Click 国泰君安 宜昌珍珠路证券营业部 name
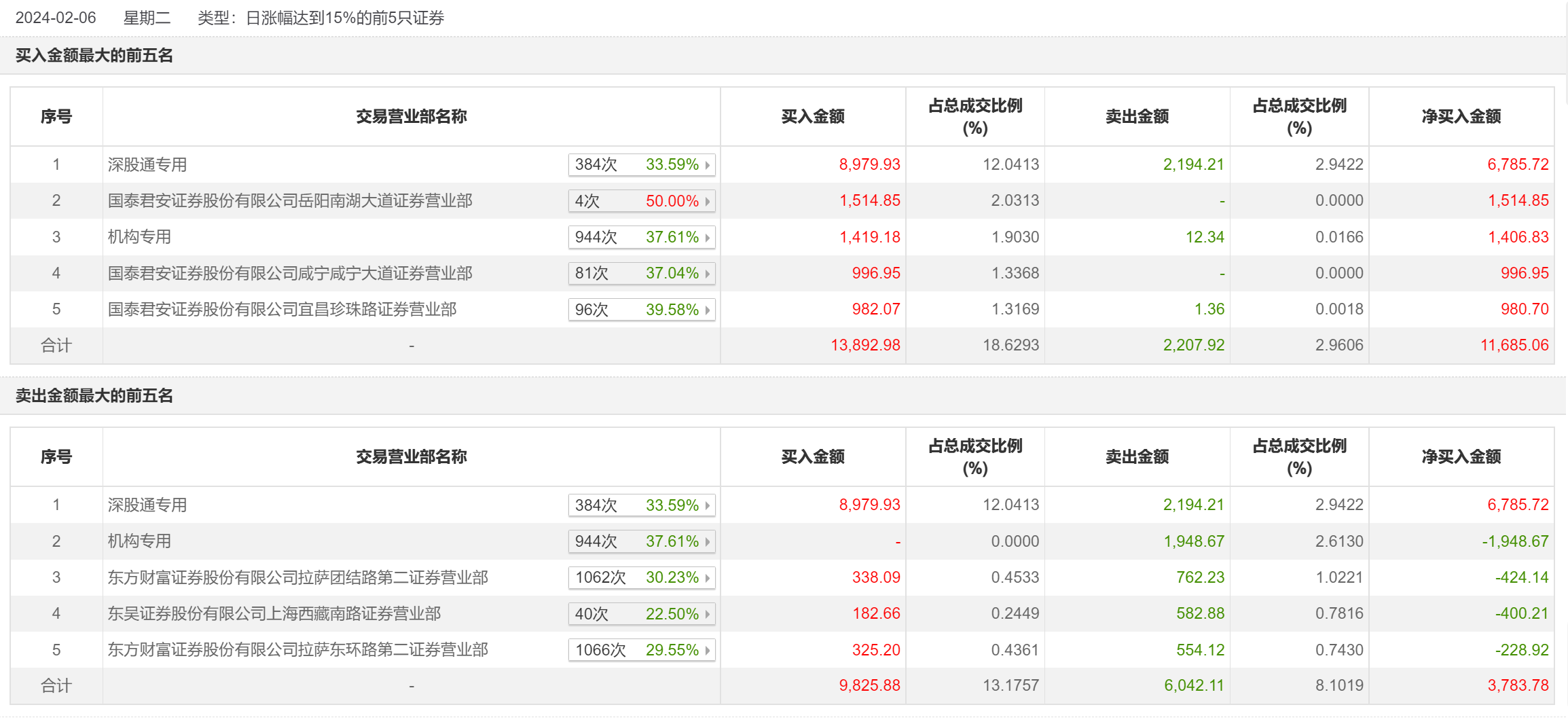This screenshot has width=1568, height=722. 282,310
